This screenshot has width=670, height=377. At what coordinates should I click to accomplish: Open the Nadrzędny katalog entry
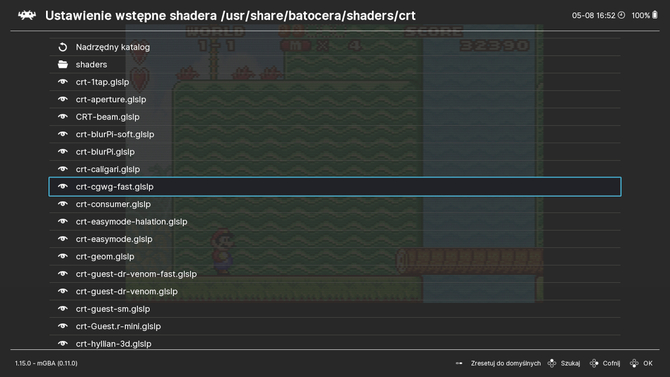pyautogui.click(x=335, y=47)
